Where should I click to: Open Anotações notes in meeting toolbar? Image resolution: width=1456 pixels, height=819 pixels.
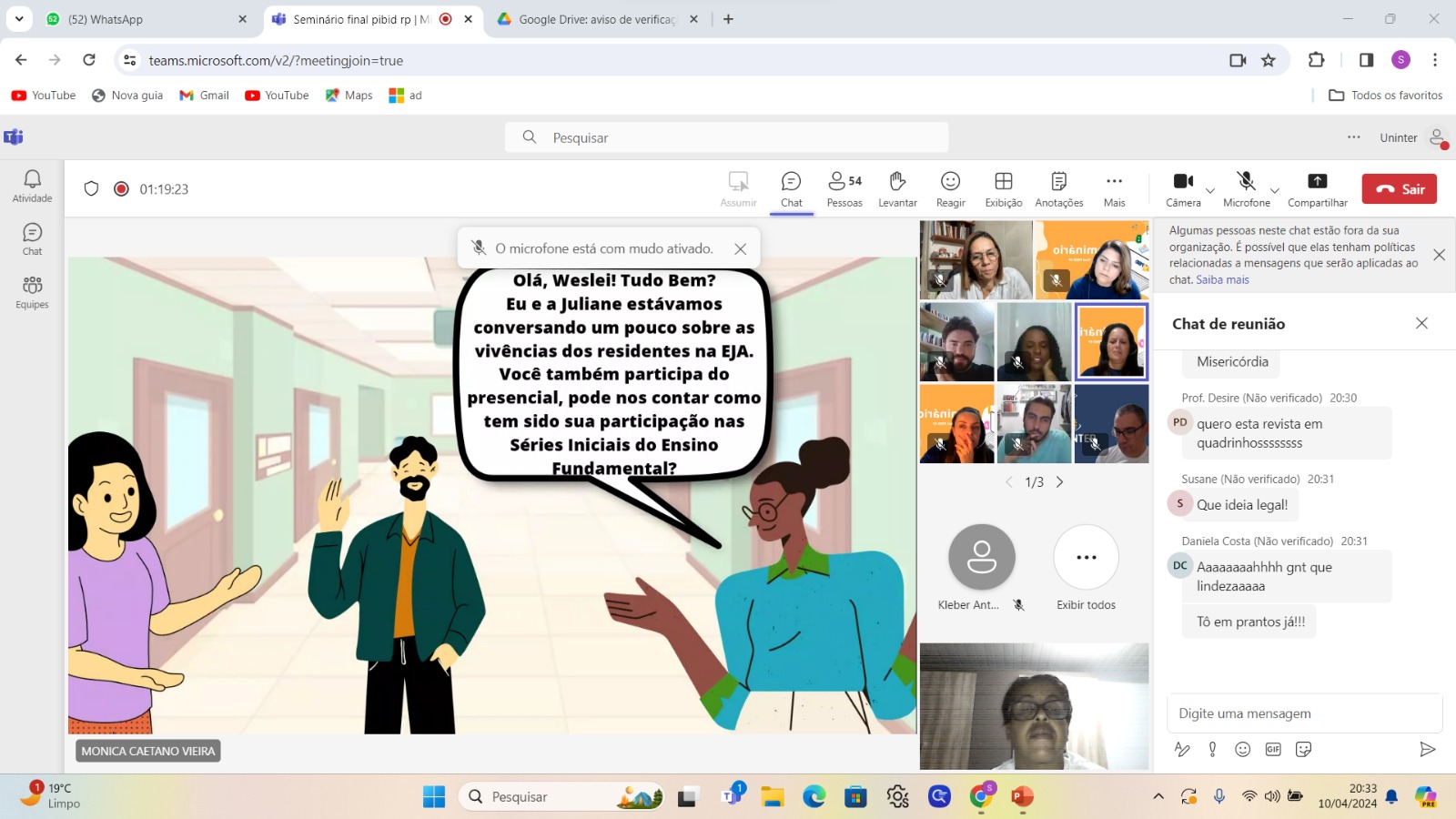coord(1058,188)
